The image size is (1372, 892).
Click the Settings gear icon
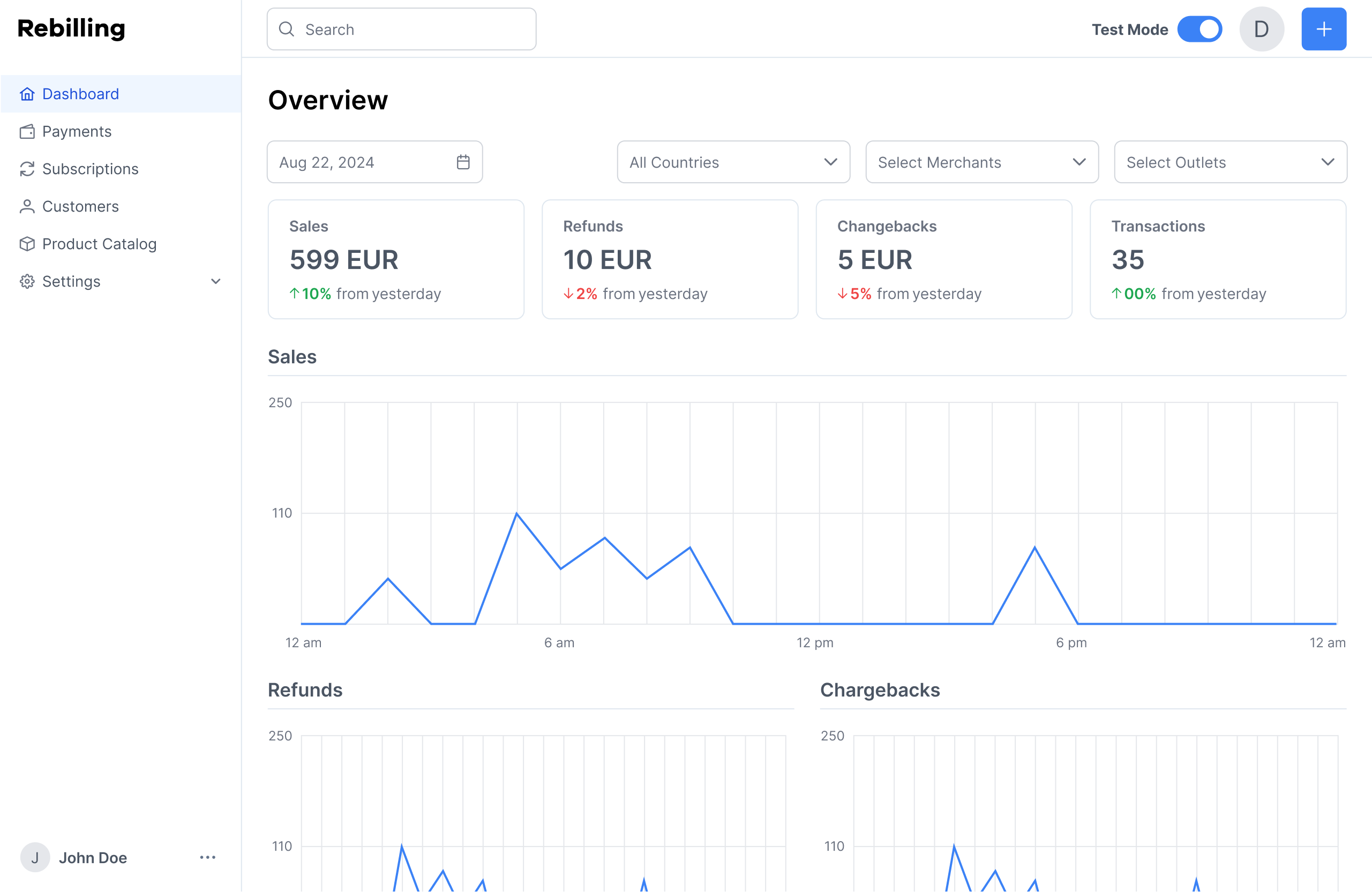pos(27,281)
